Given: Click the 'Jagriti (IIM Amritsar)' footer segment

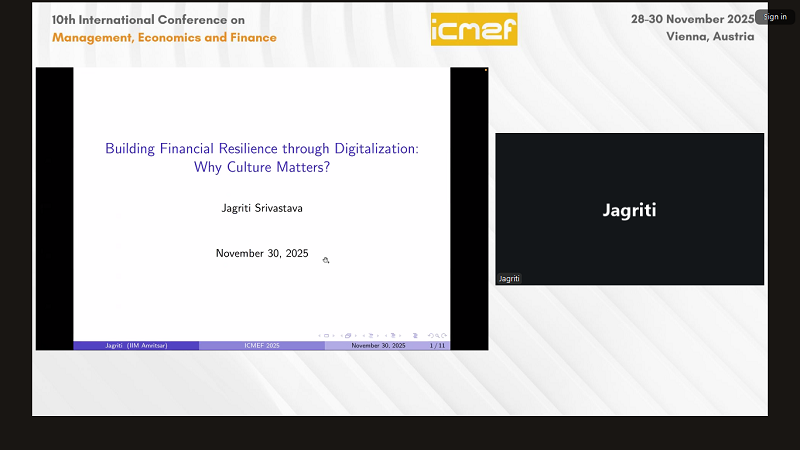Looking at the screenshot, I should coord(136,346).
